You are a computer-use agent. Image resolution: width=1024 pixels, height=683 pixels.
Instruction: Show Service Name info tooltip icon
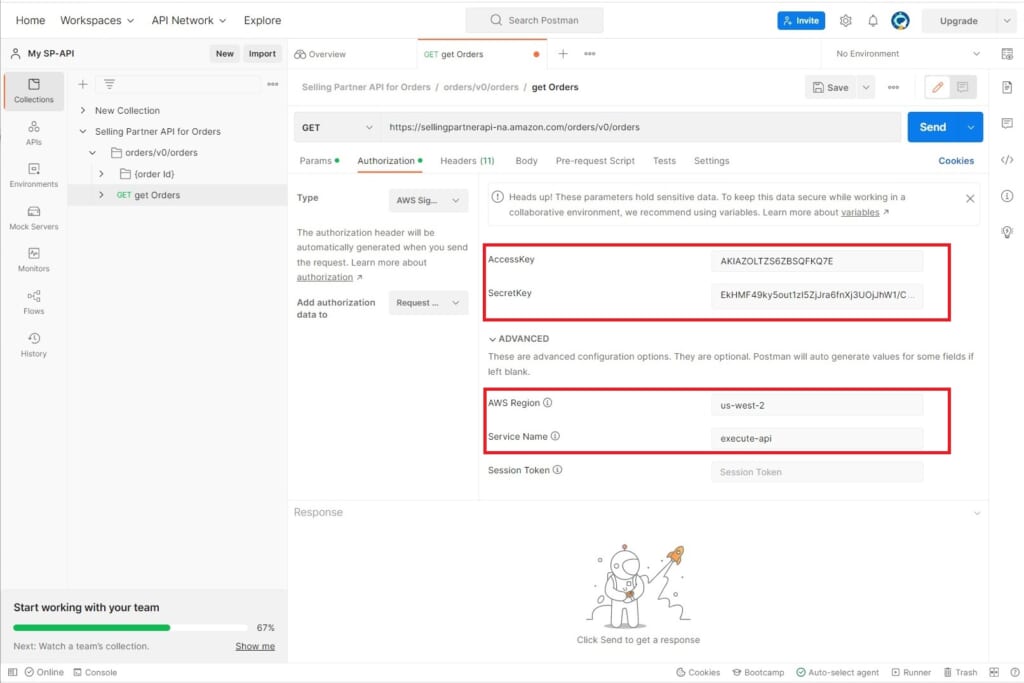tap(555, 436)
